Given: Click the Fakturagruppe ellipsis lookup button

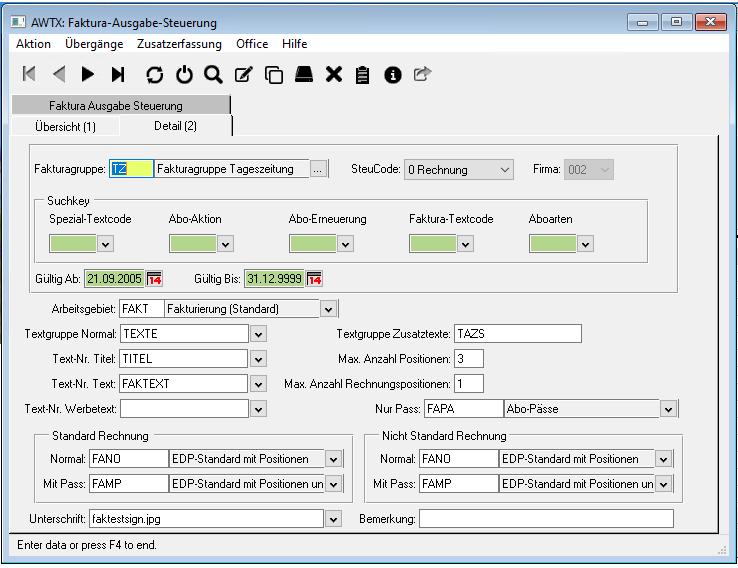Looking at the screenshot, I should [x=318, y=170].
